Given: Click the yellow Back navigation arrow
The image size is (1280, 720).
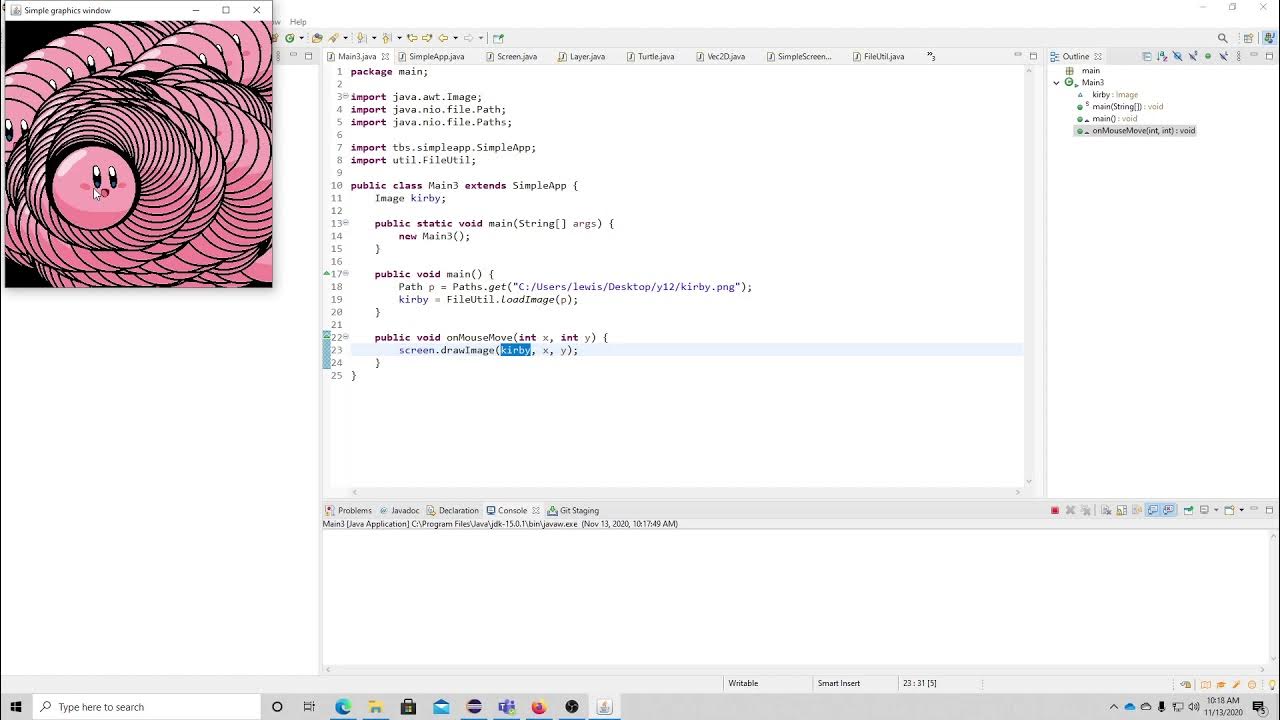Looking at the screenshot, I should (443, 38).
